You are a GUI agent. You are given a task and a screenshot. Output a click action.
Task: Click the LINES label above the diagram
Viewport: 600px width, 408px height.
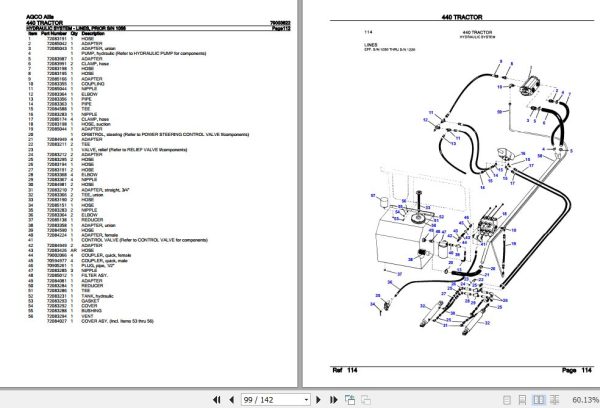(x=370, y=45)
